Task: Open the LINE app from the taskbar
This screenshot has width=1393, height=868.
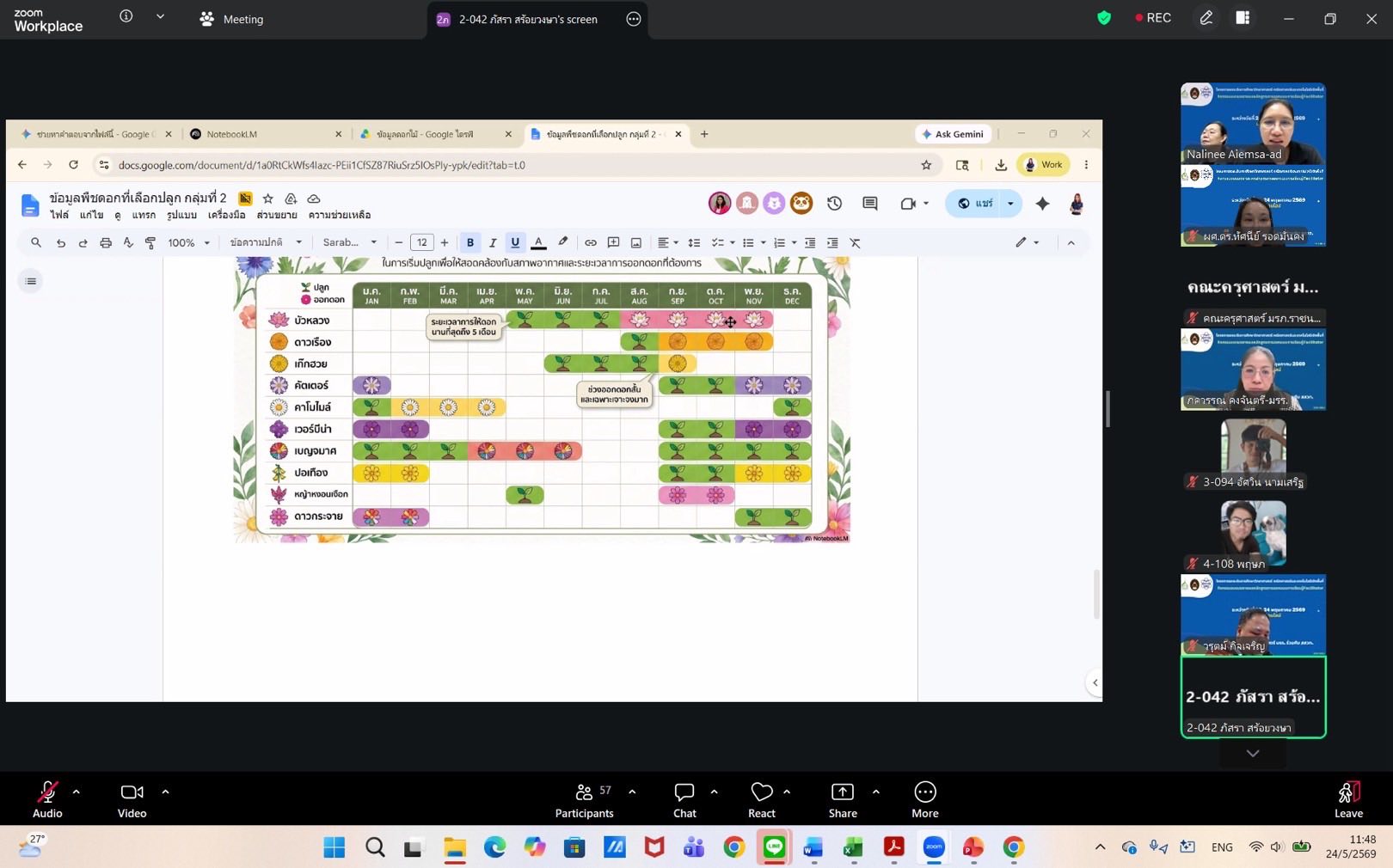Action: (774, 847)
